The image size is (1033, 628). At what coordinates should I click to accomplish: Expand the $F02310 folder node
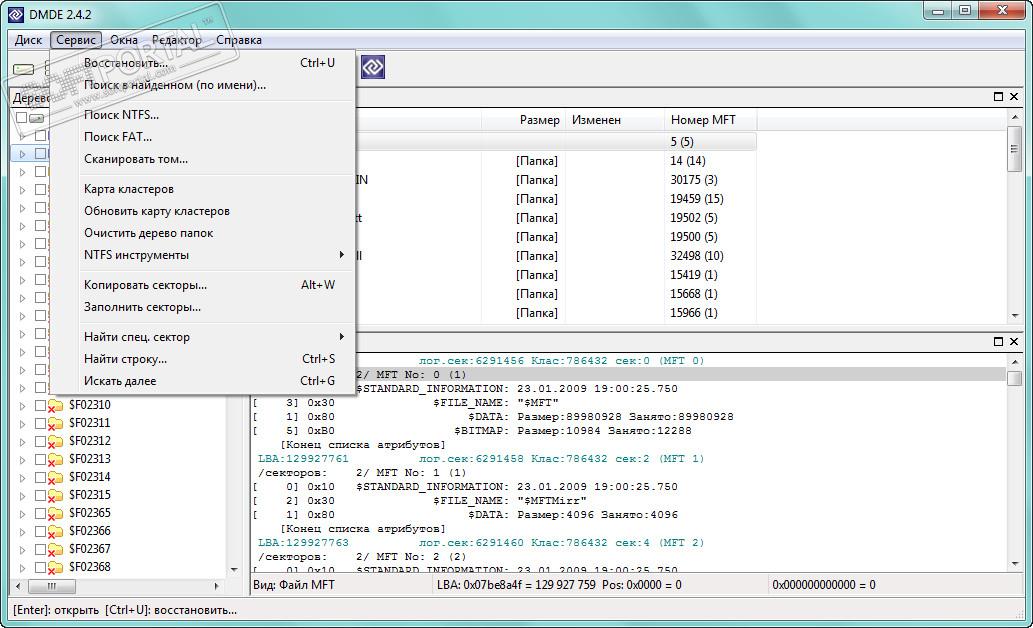click(22, 406)
